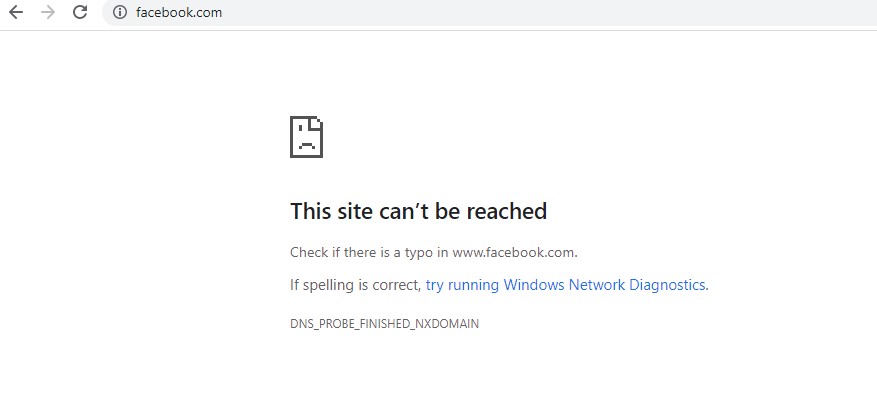Click the word "Diagnostics" in the link
The height and width of the screenshot is (415, 877).
point(667,285)
